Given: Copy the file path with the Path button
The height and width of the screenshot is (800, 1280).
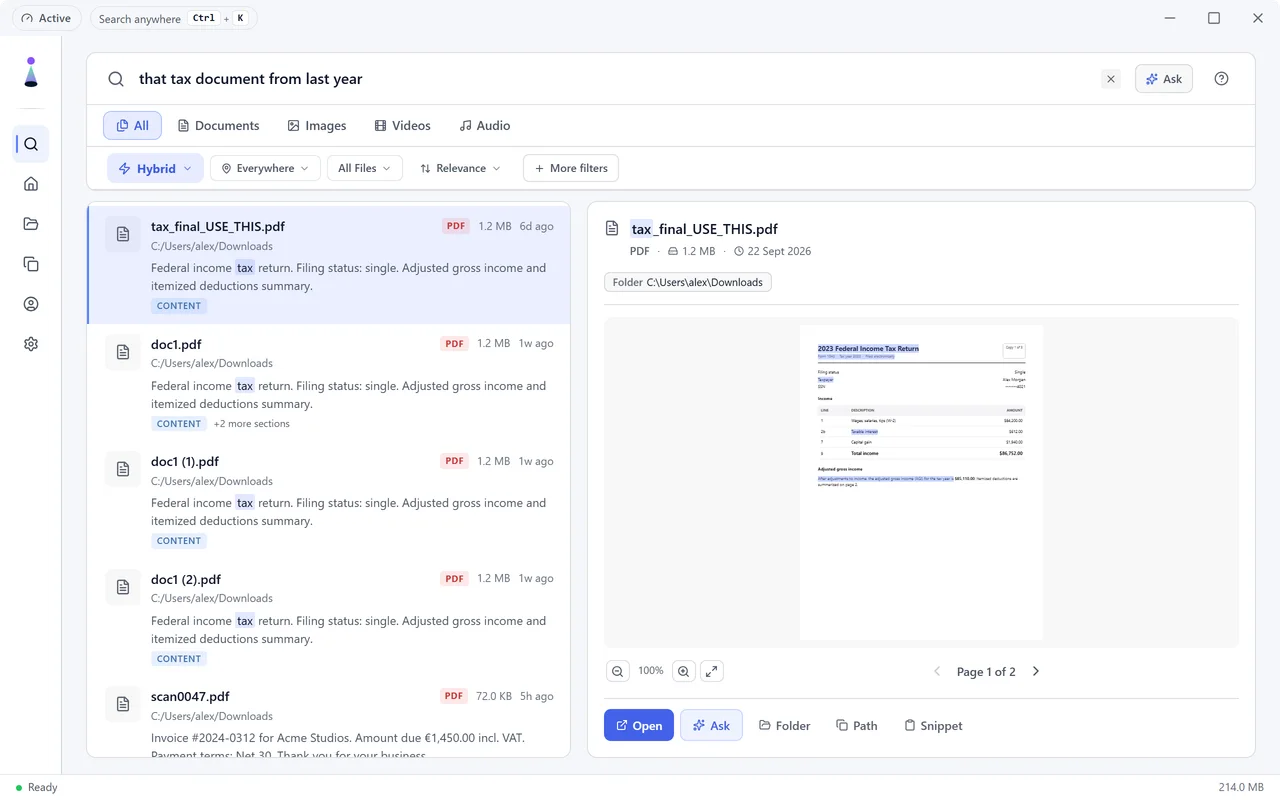Looking at the screenshot, I should click(x=857, y=725).
